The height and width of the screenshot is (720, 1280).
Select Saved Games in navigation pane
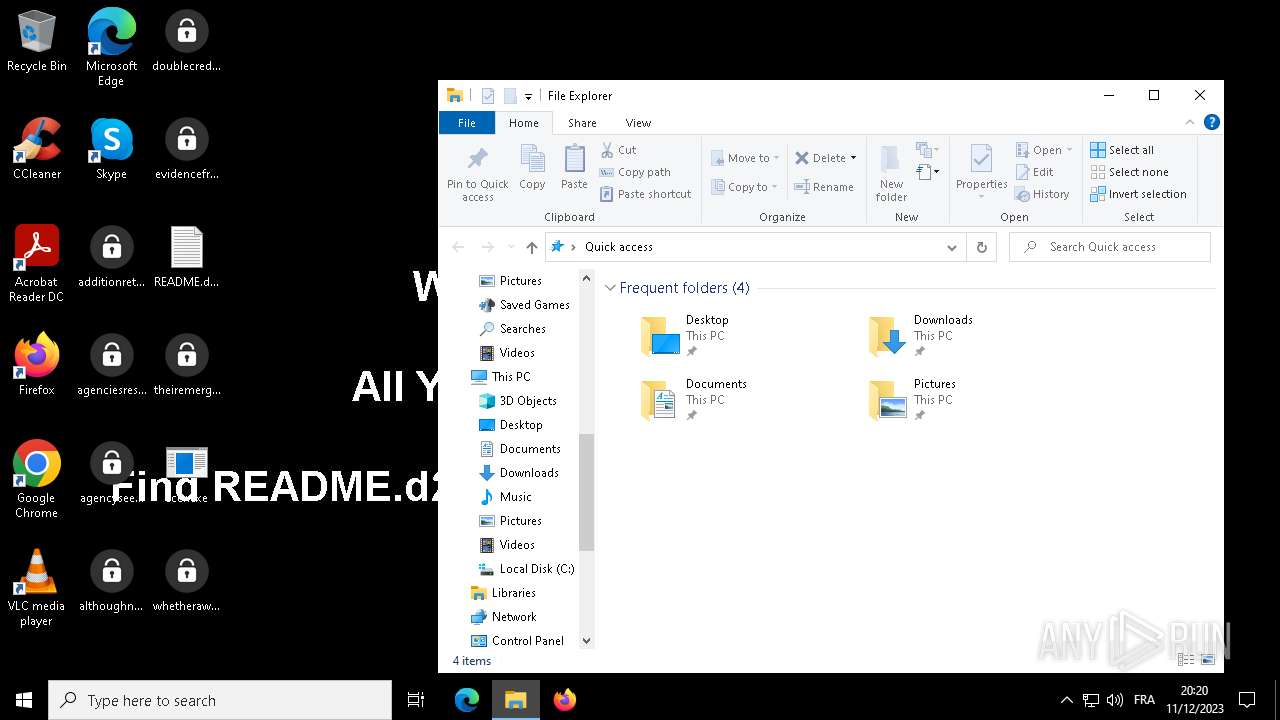pos(524,305)
